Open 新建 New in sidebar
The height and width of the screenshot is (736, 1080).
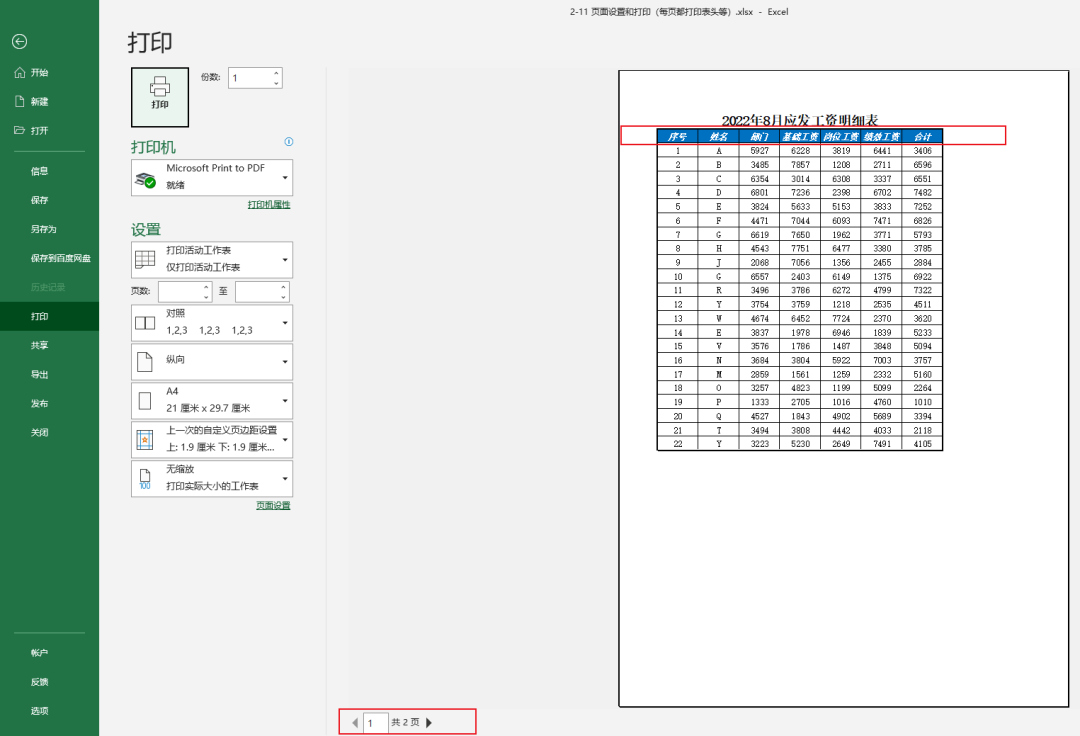[50, 101]
